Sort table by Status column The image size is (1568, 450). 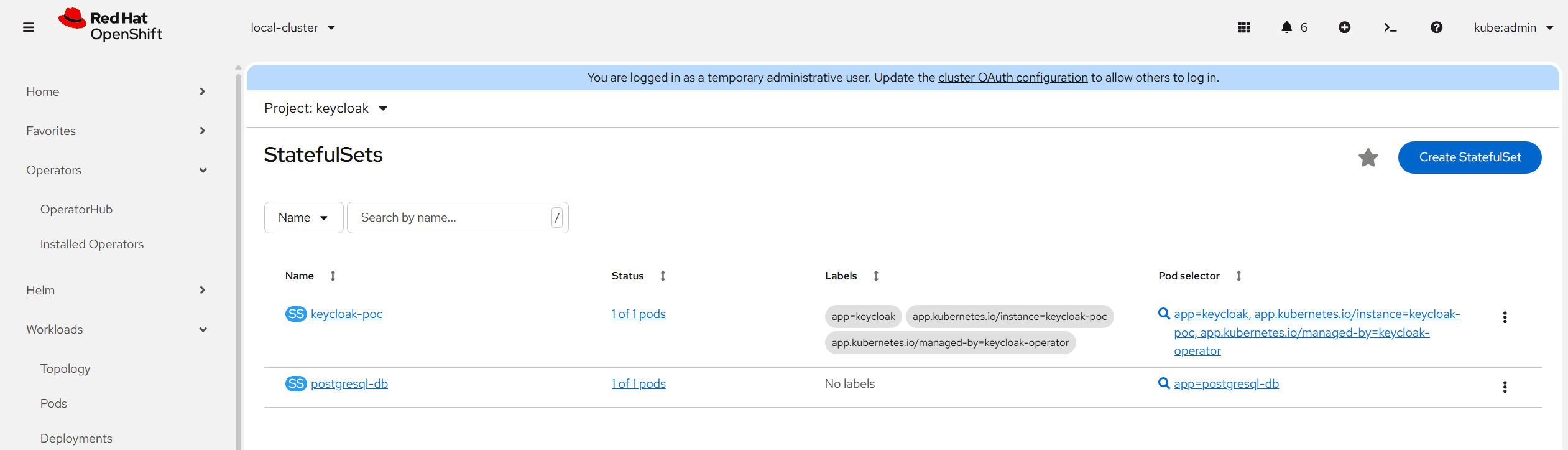pos(639,276)
